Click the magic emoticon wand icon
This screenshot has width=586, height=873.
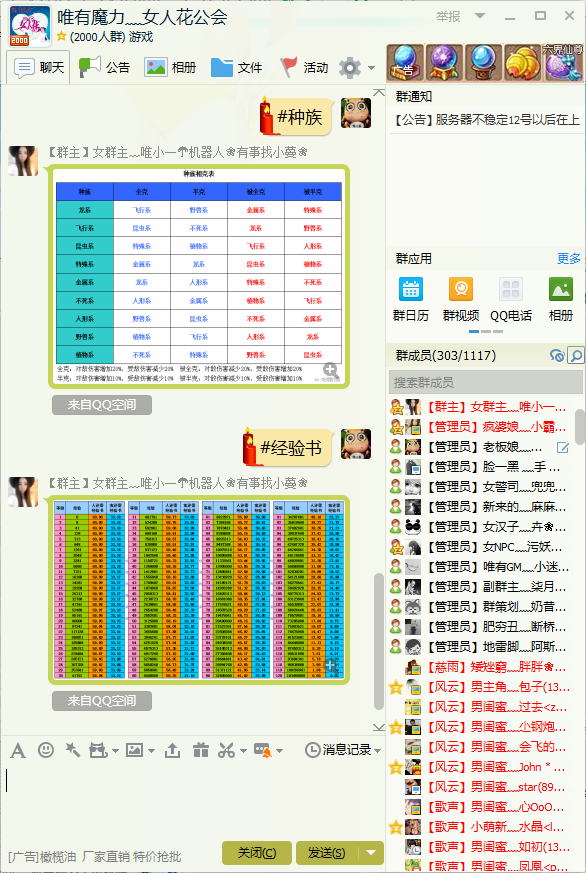pyautogui.click(x=72, y=750)
